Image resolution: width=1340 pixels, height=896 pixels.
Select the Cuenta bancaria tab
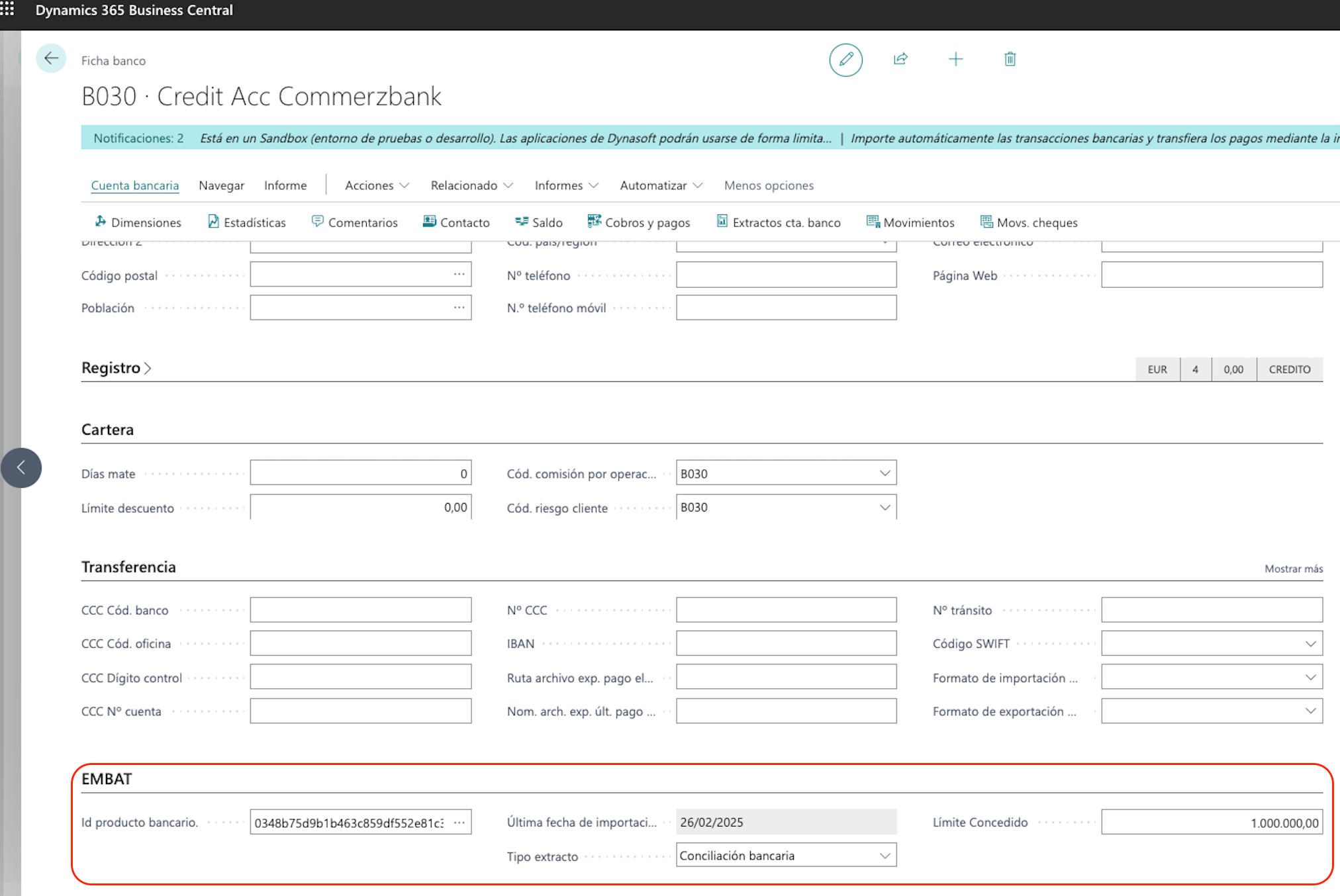pos(135,185)
